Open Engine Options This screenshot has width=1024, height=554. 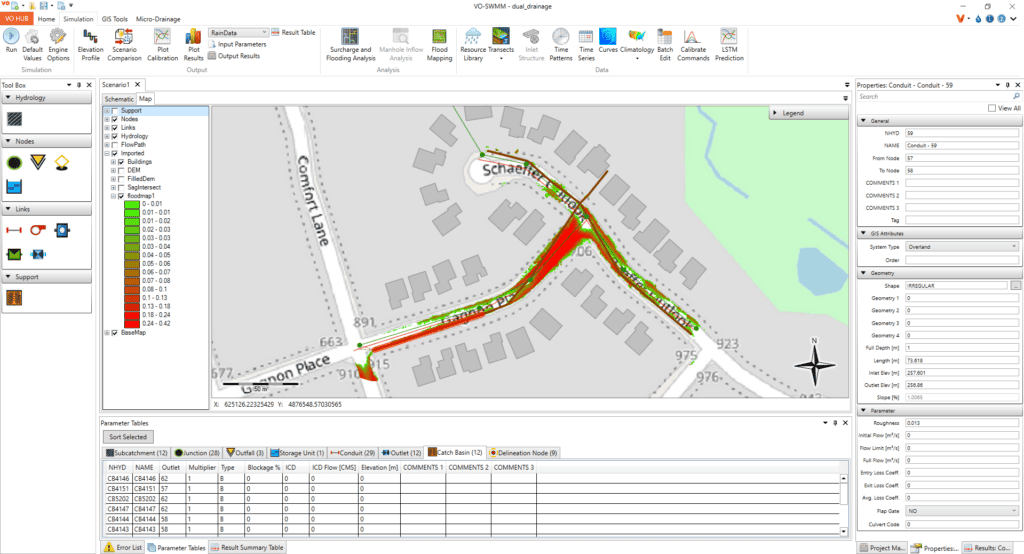click(x=58, y=44)
